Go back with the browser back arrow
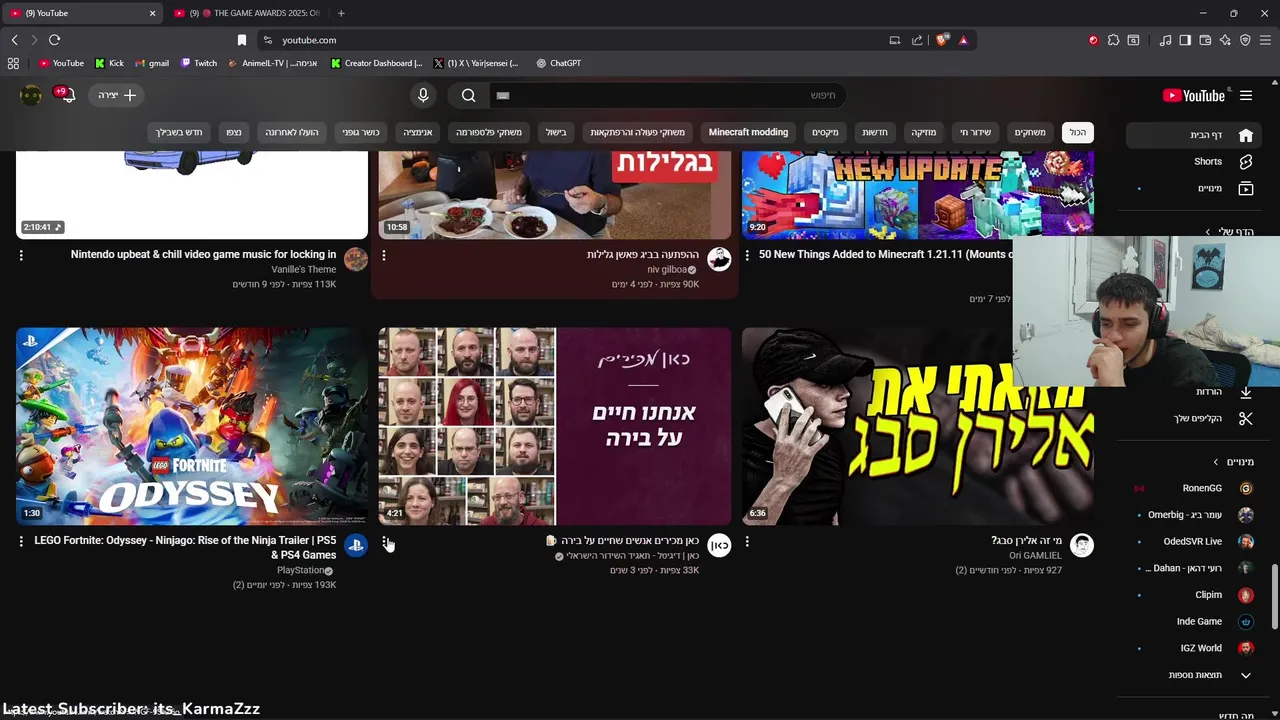1280x720 pixels. point(14,40)
